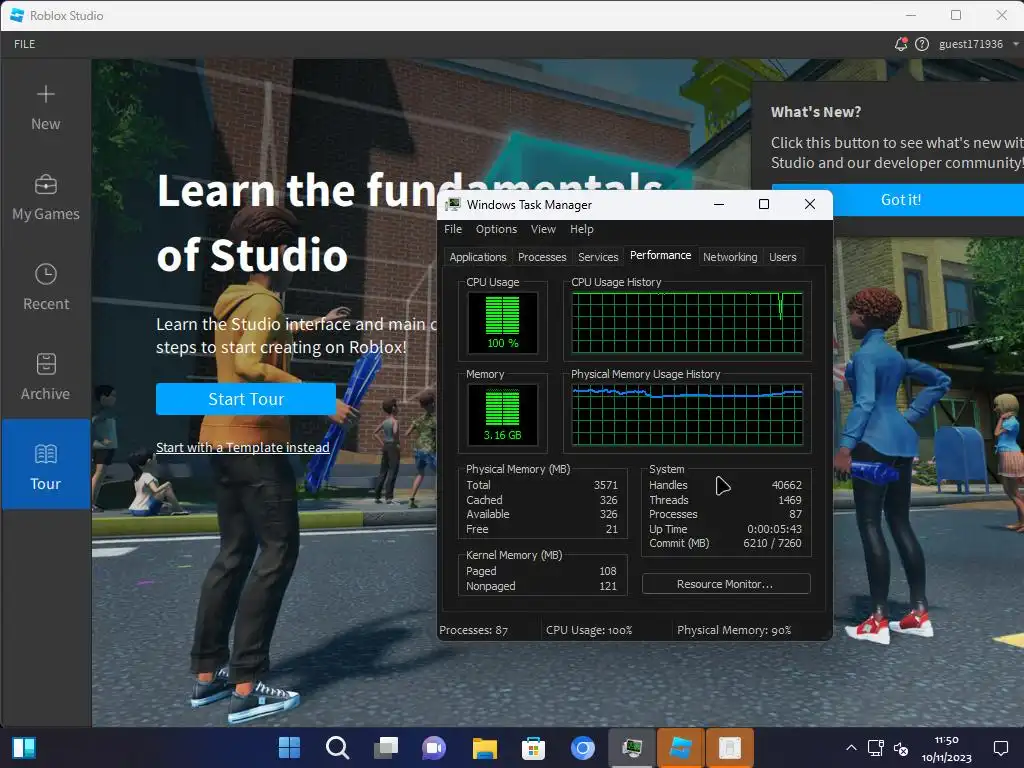Switch to Roblox Studio via taskbar icon
1024x768 pixels.
click(x=680, y=747)
